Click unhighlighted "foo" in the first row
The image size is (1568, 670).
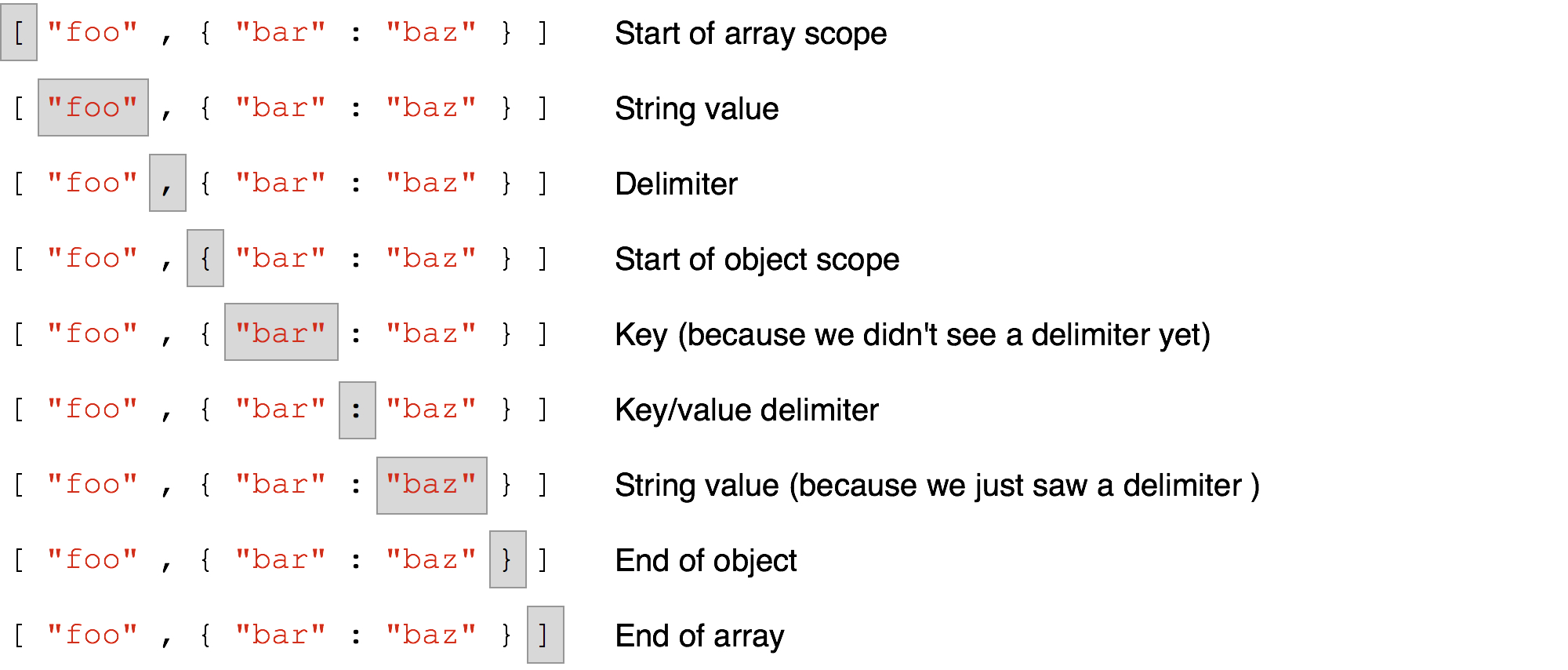93,33
